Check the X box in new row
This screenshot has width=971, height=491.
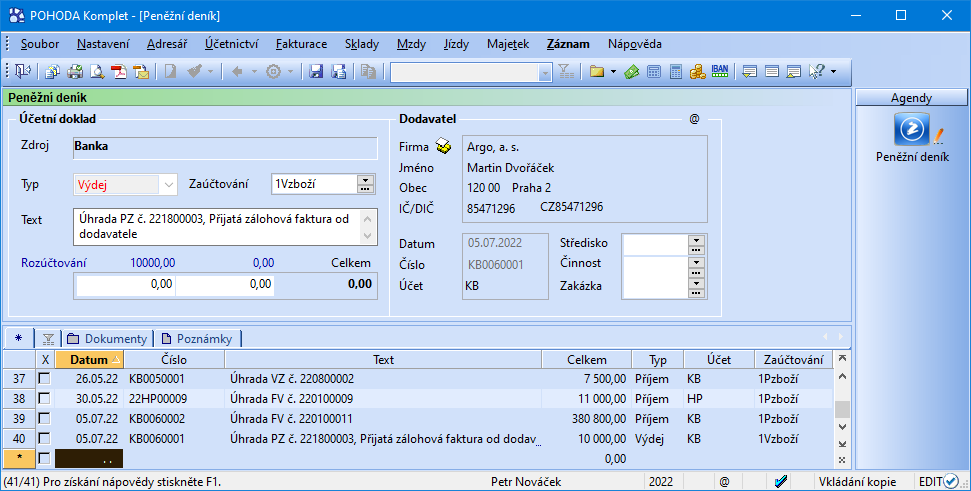pyautogui.click(x=45, y=459)
